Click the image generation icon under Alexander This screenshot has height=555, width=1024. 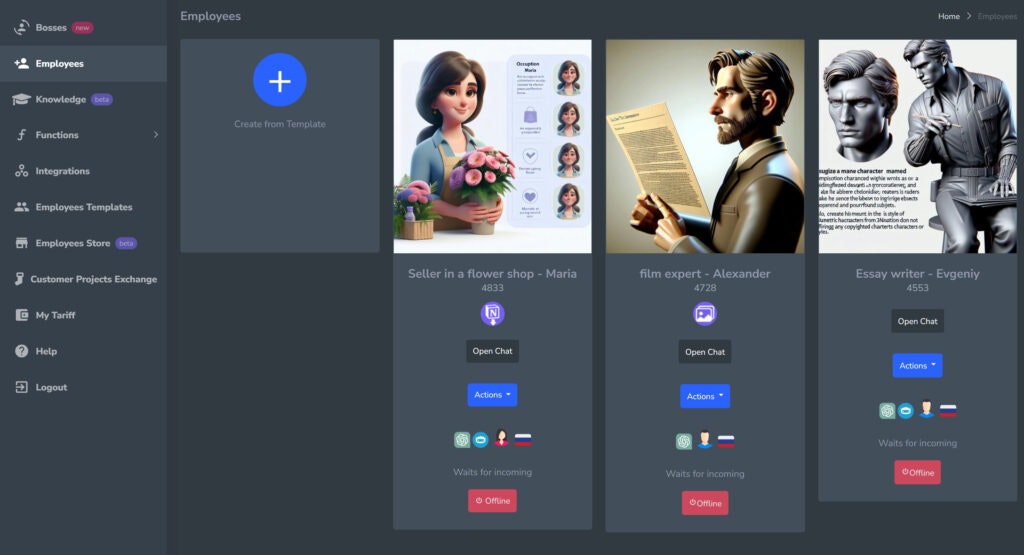705,314
